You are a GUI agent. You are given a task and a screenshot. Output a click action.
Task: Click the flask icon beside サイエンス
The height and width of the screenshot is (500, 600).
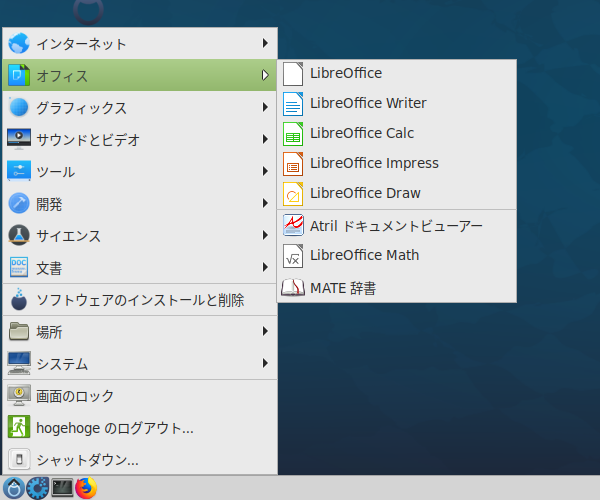coord(19,235)
